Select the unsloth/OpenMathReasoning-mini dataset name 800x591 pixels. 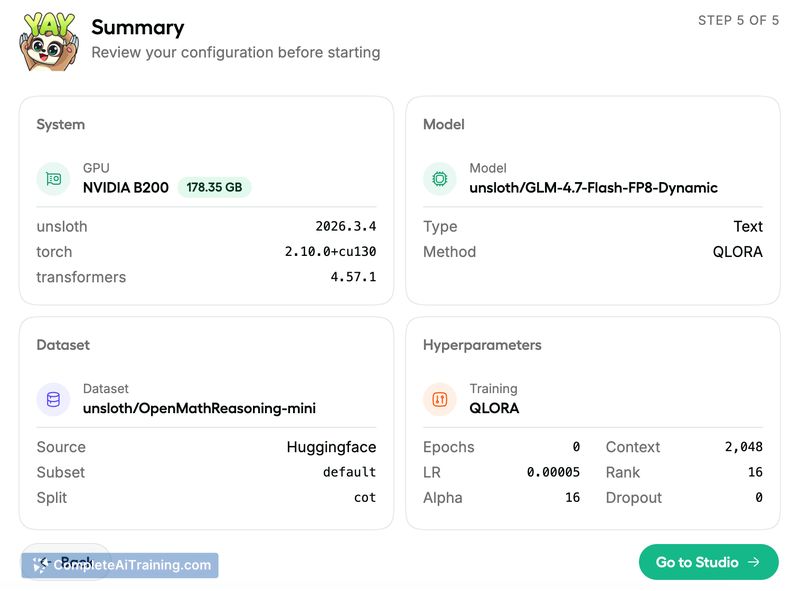click(x=199, y=408)
